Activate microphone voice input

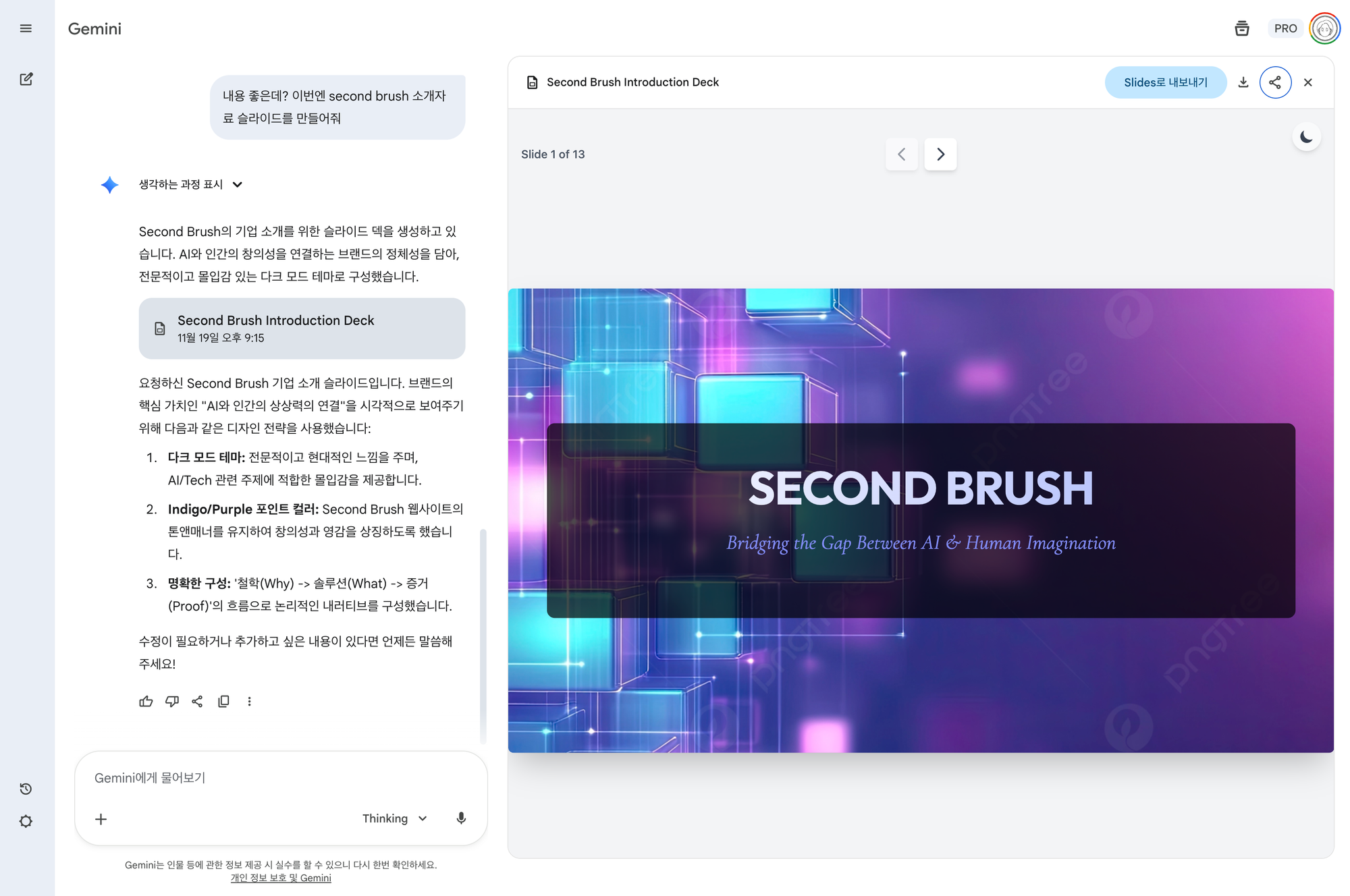pos(461,818)
